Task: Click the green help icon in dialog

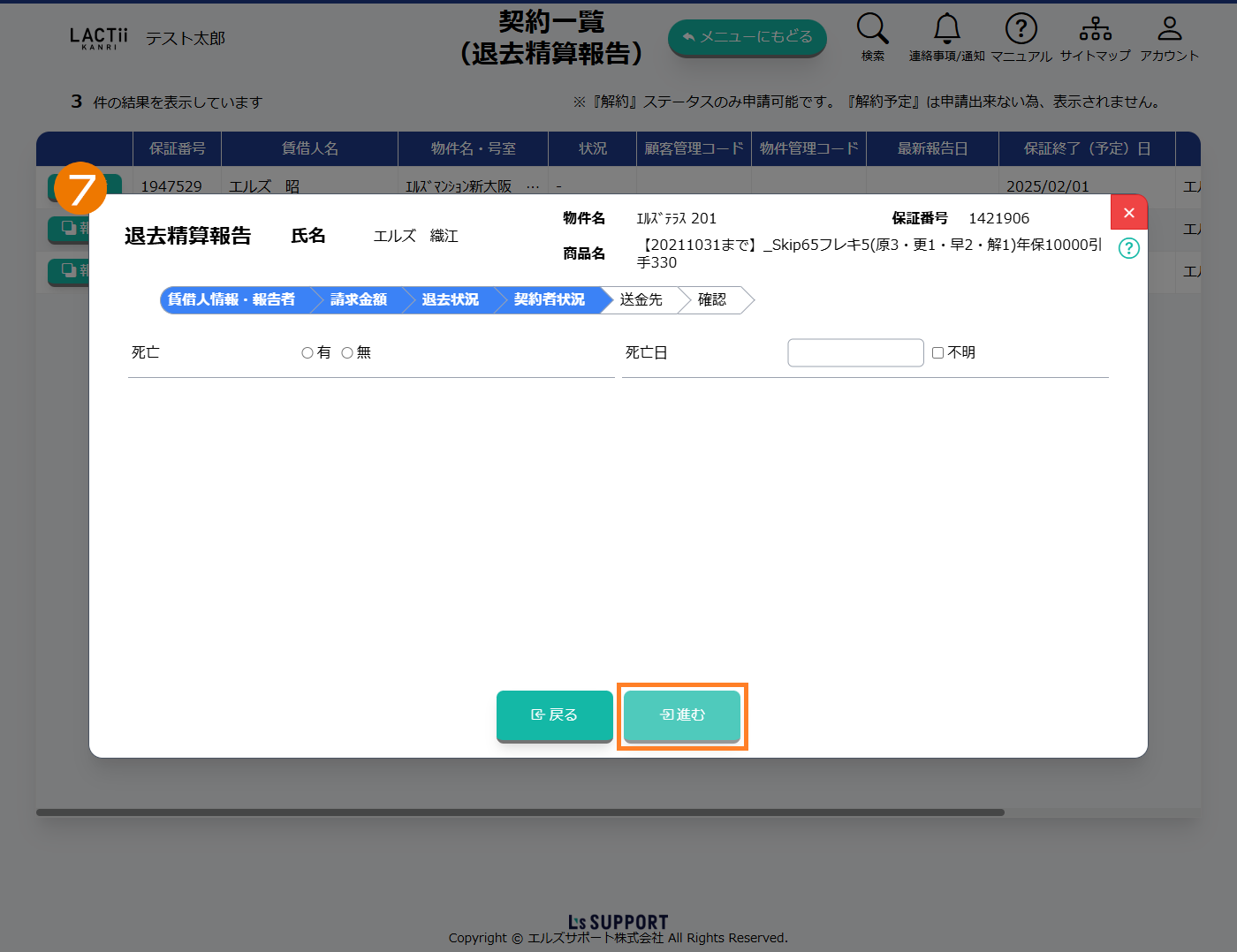Action: point(1128,248)
